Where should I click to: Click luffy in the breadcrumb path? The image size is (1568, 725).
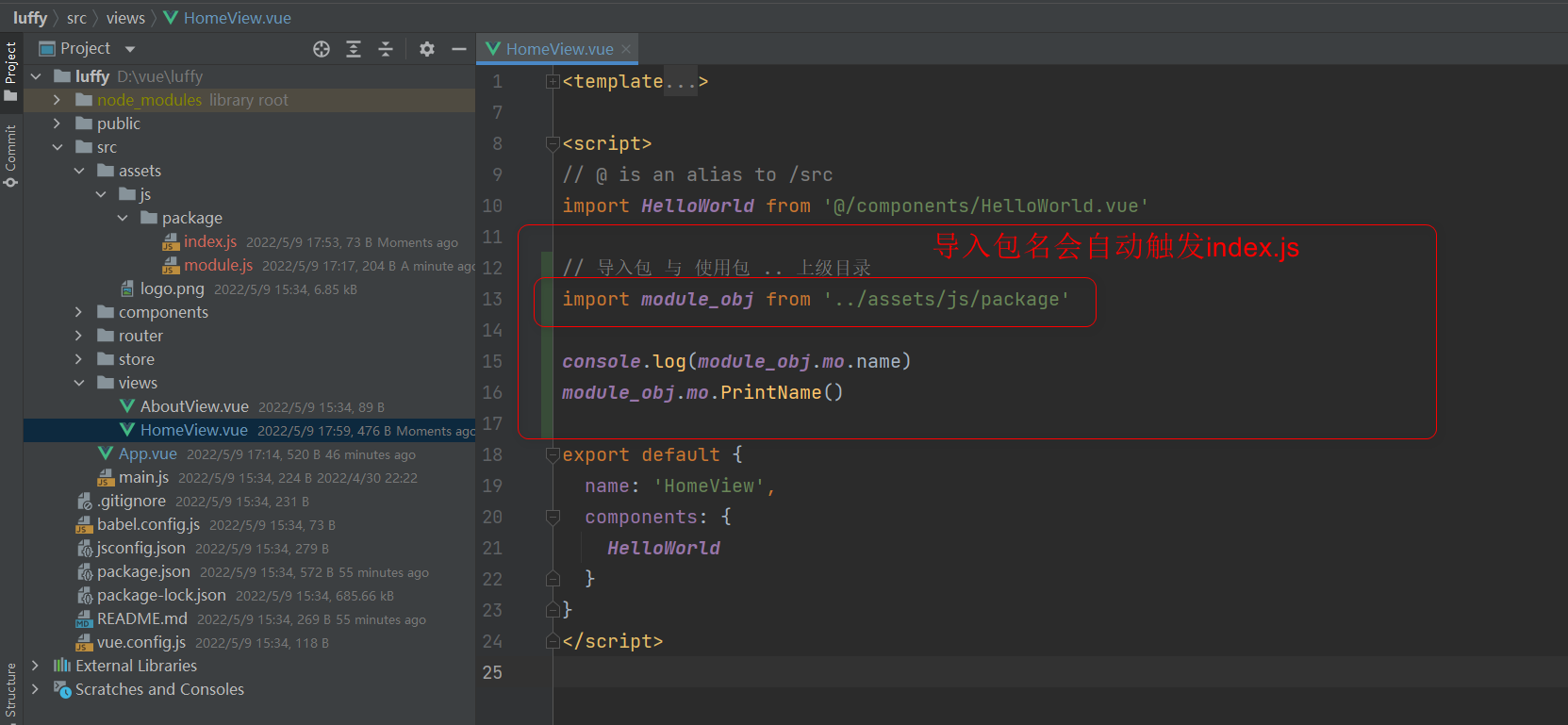30,18
